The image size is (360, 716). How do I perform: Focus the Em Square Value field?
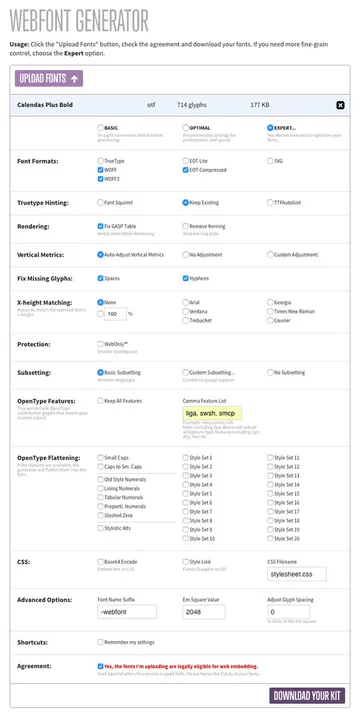coord(204,612)
